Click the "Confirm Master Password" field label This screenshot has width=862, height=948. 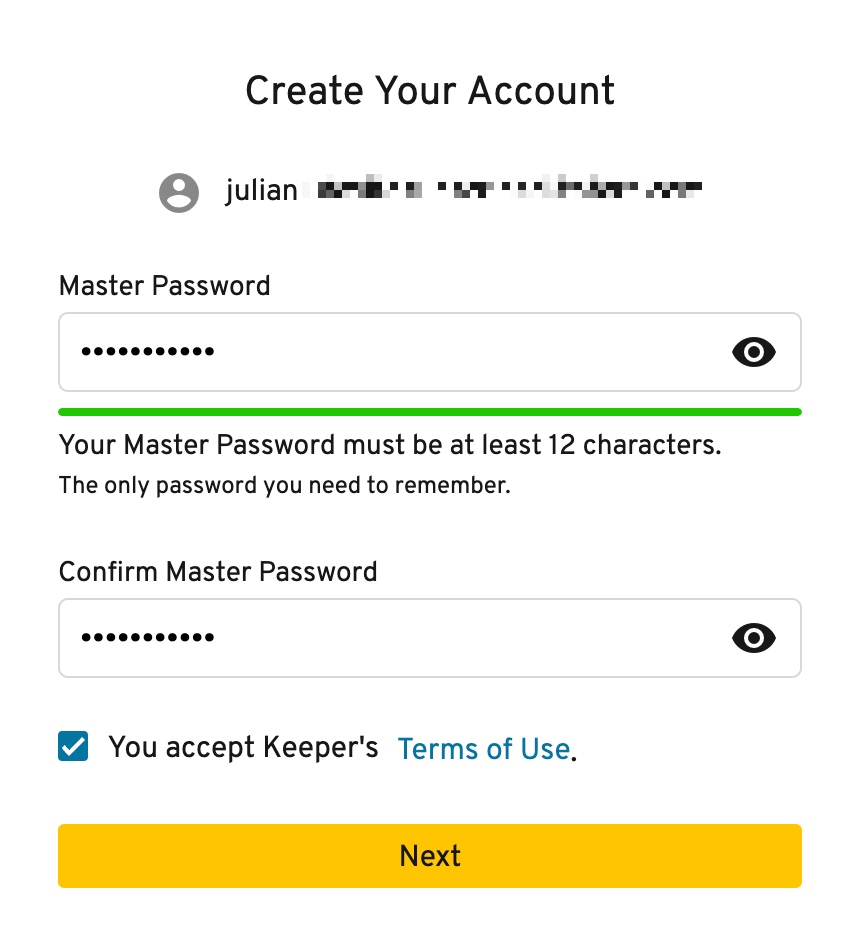[218, 571]
